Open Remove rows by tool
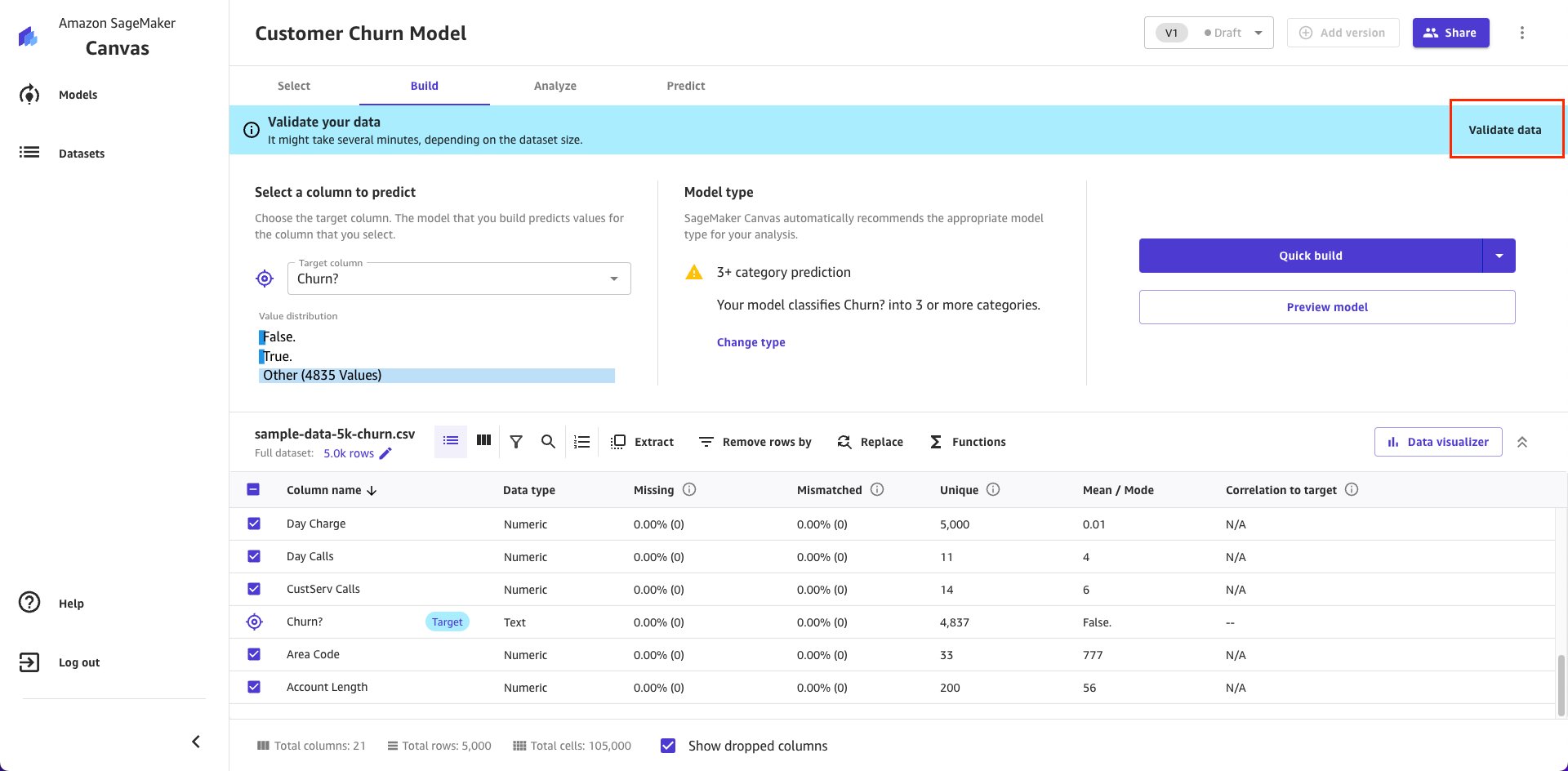Image resolution: width=1568 pixels, height=771 pixels. [755, 442]
